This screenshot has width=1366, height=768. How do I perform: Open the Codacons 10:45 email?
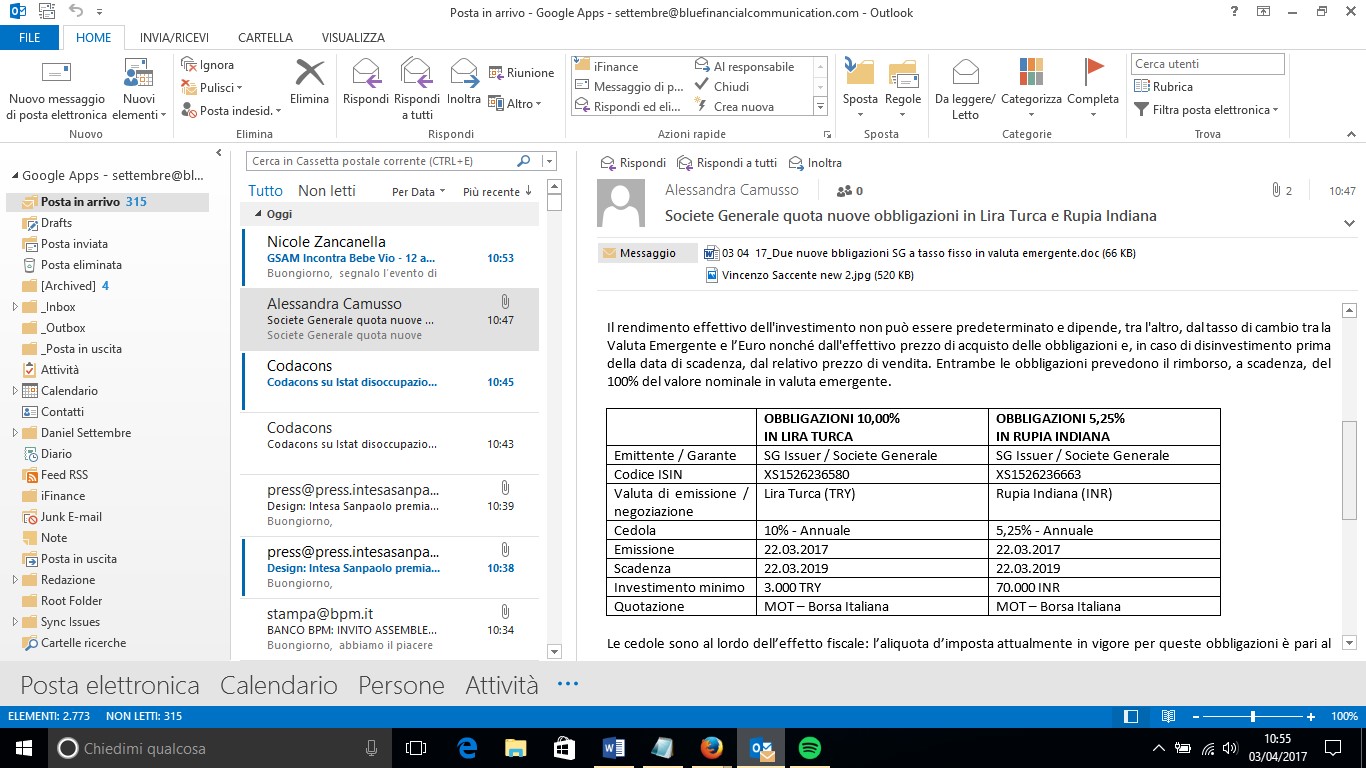pyautogui.click(x=390, y=381)
